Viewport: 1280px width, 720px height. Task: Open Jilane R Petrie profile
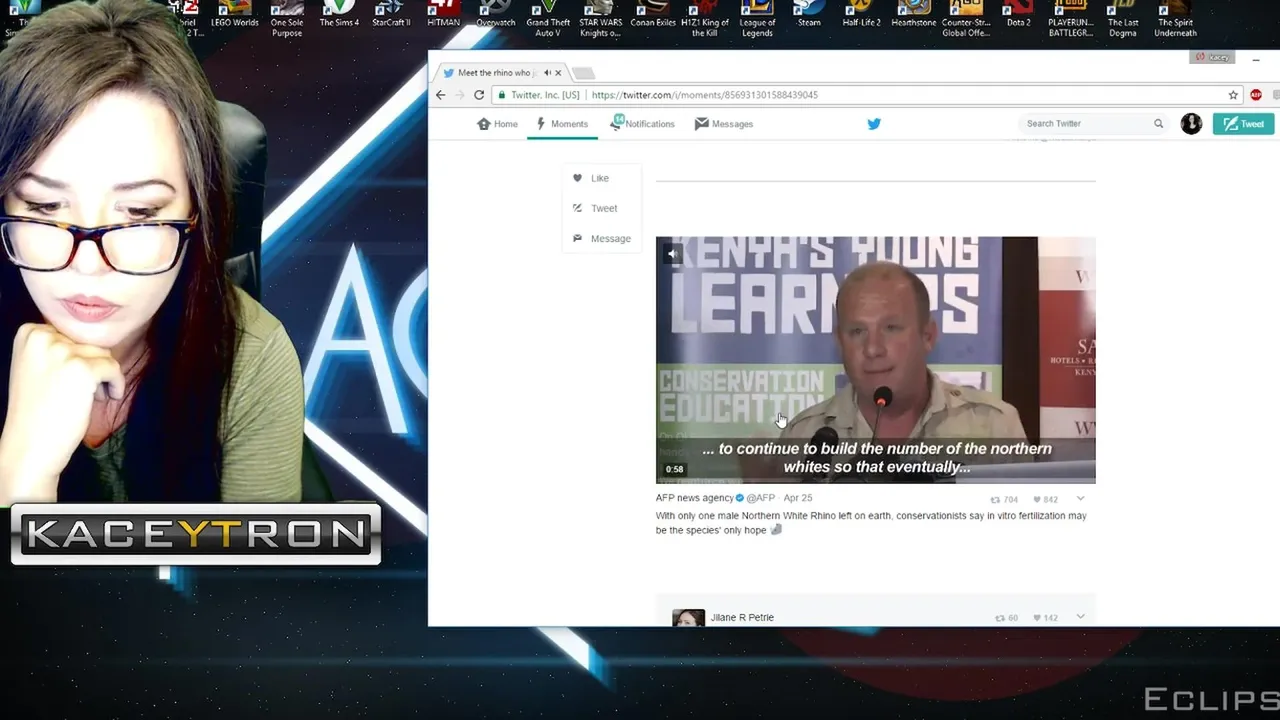click(x=742, y=617)
